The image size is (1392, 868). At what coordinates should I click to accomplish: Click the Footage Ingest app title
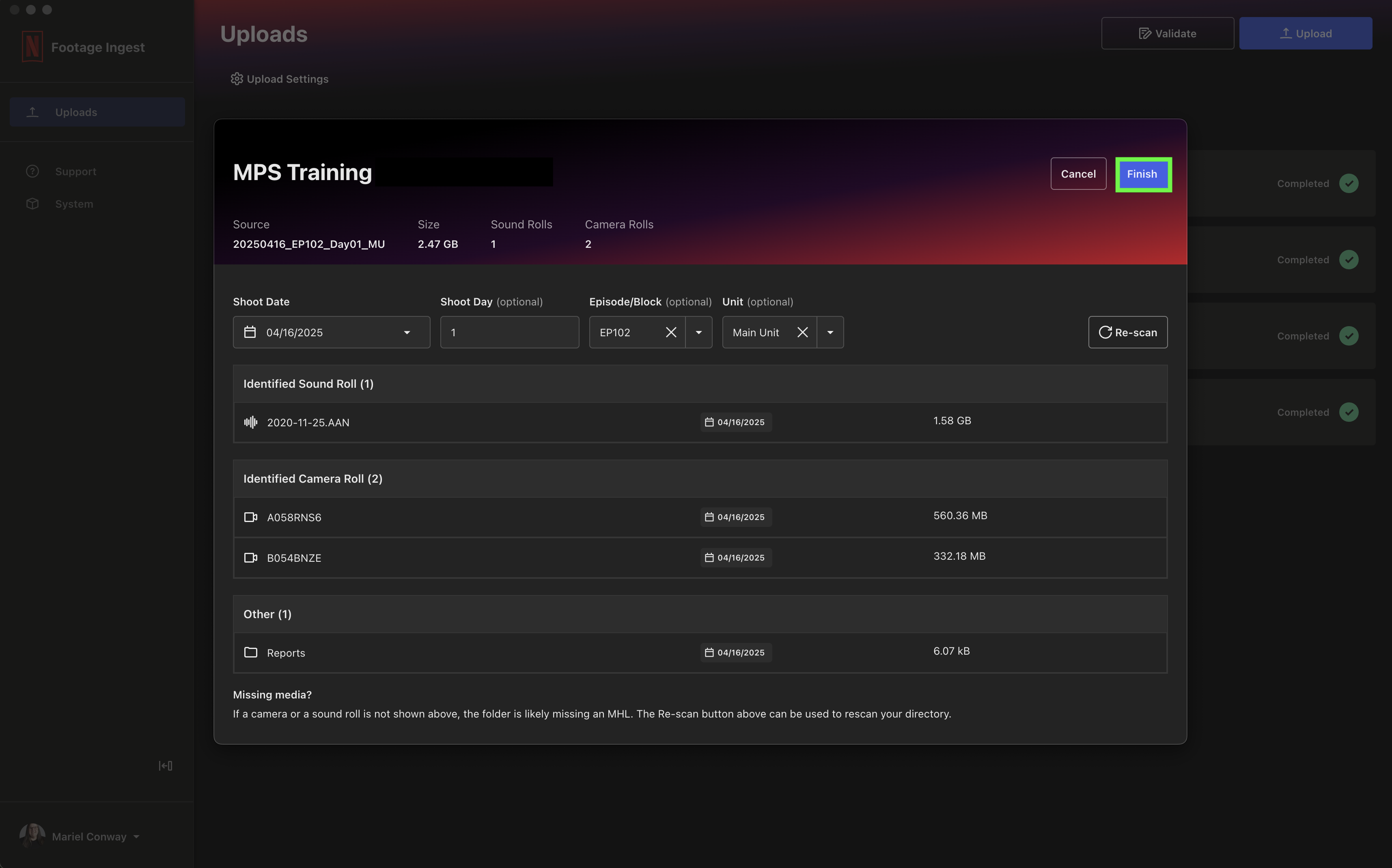point(98,47)
